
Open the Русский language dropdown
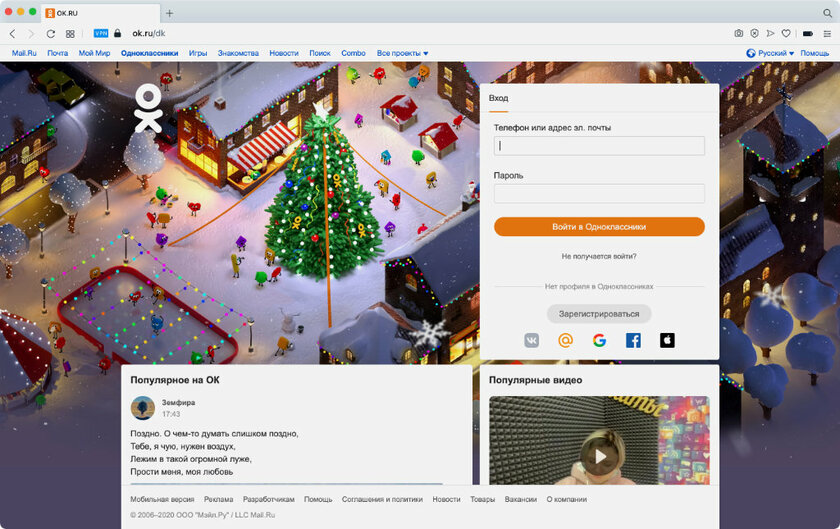click(770, 53)
